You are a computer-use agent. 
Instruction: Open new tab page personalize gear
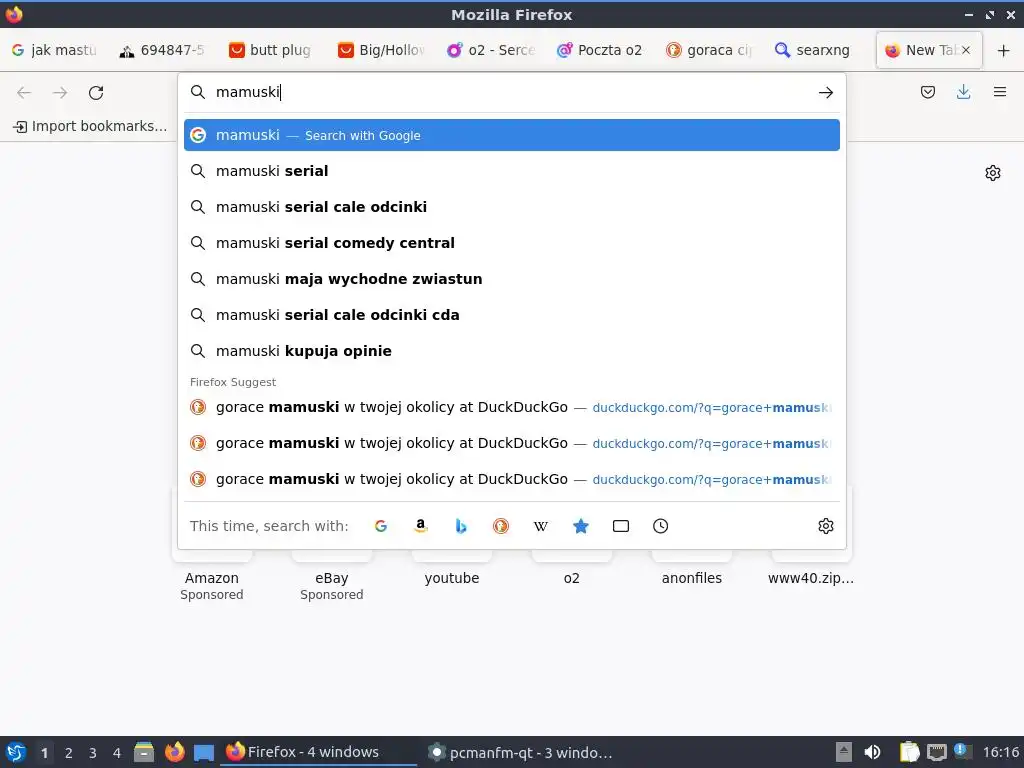993,173
